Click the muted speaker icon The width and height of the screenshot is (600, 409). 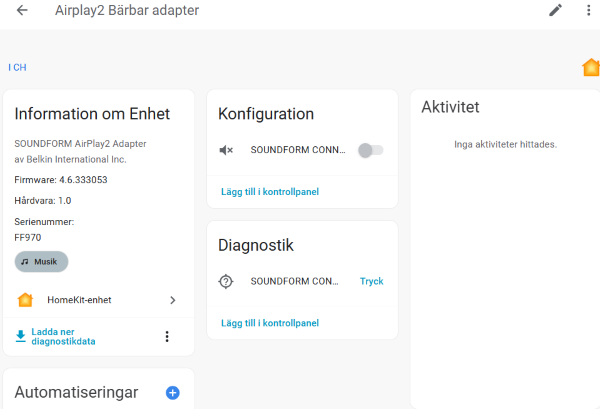226,150
